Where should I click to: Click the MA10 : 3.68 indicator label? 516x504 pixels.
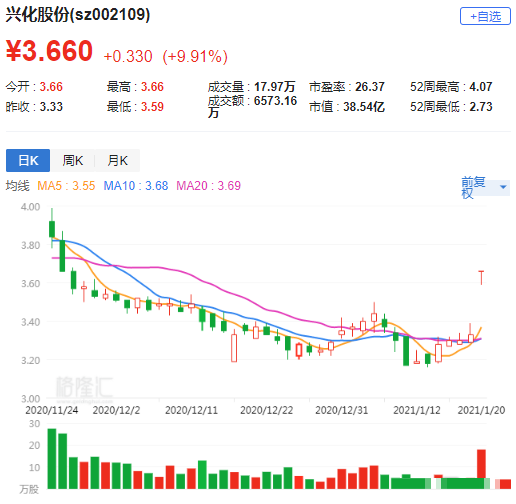tap(136, 186)
